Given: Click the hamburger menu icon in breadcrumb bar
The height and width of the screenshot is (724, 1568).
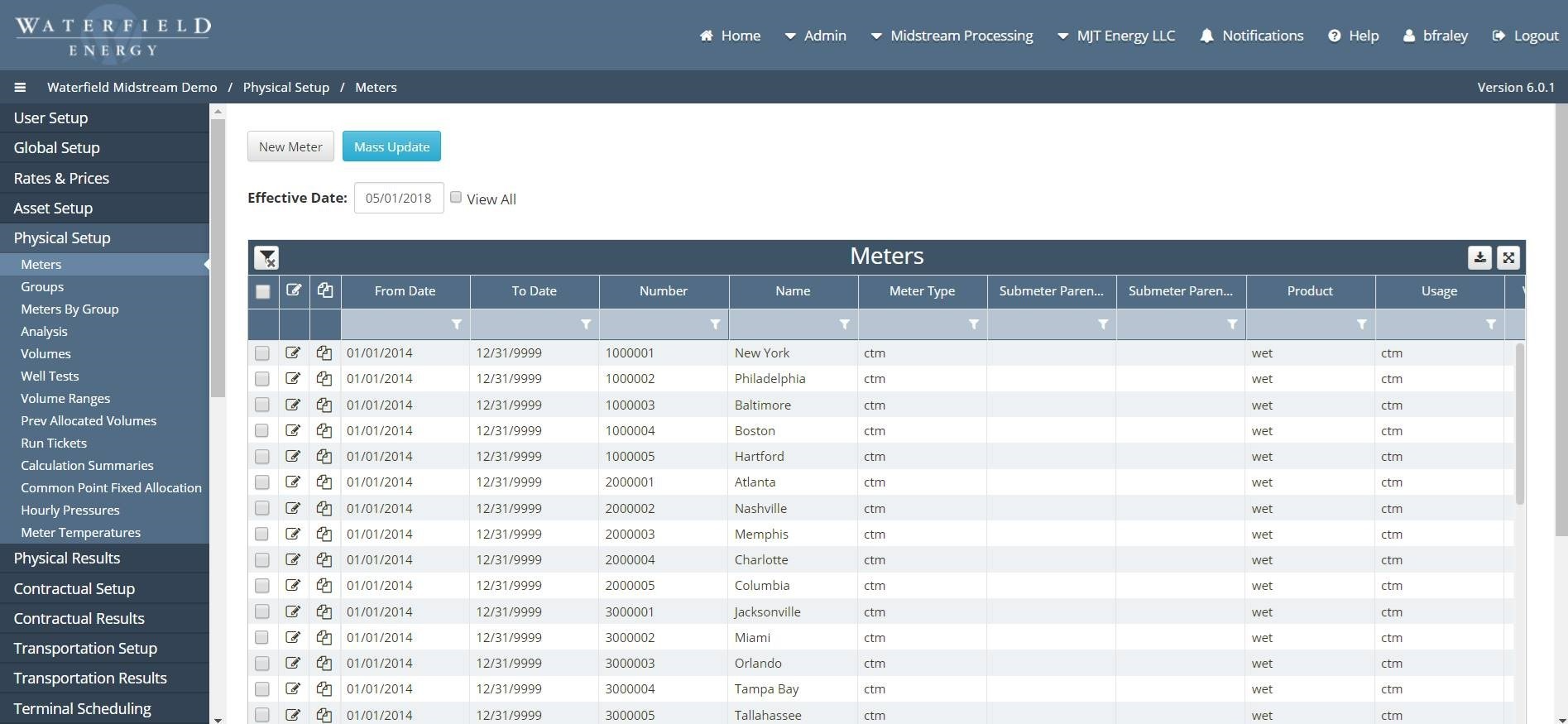Looking at the screenshot, I should coord(20,88).
